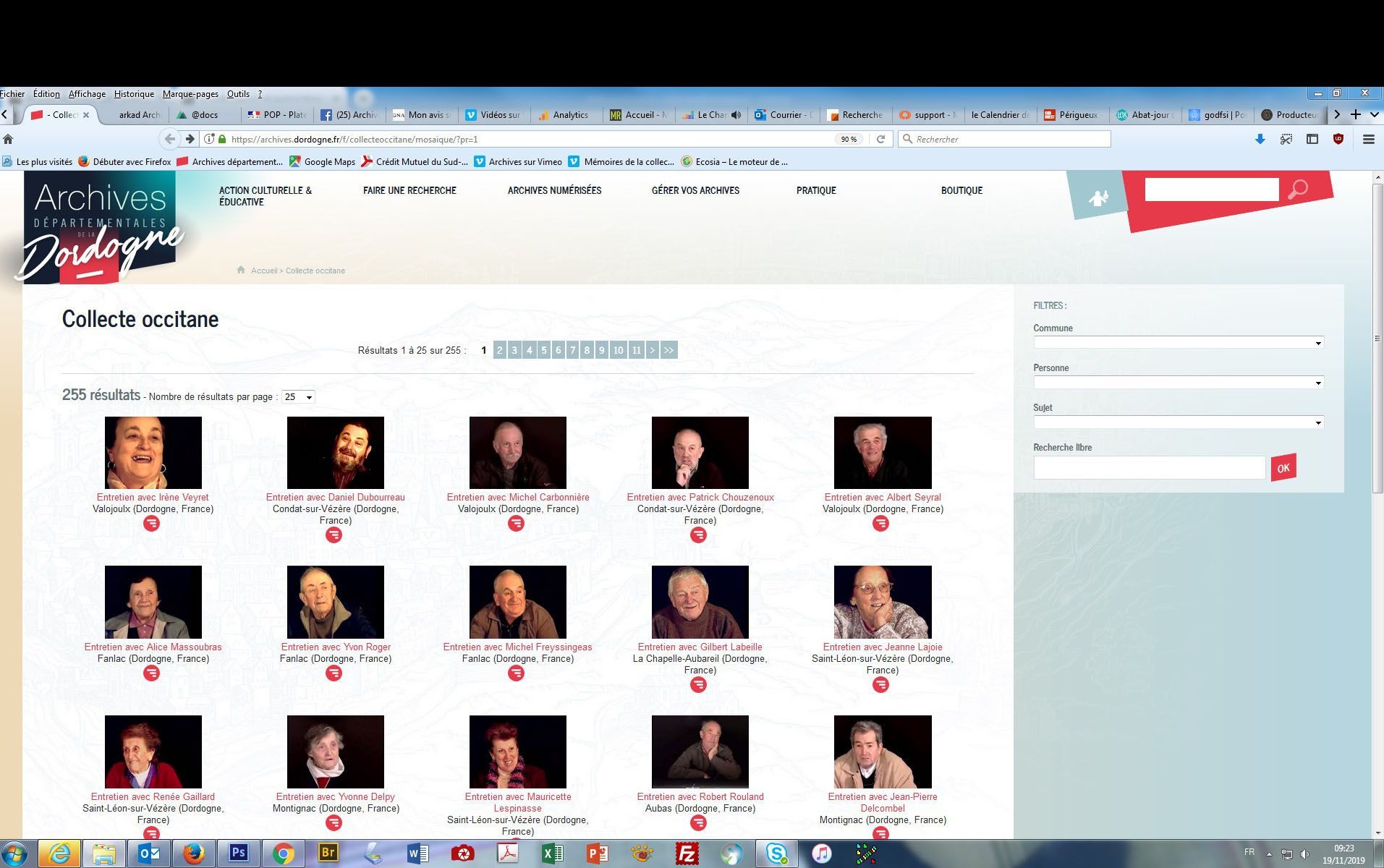Click the red list icon under Irène Veyret

[151, 524]
